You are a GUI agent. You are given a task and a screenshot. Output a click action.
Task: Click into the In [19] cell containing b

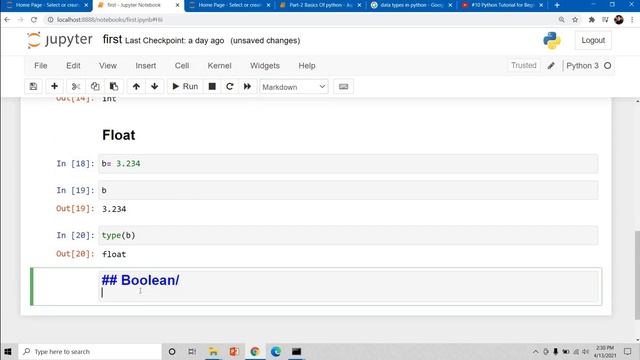point(348,191)
